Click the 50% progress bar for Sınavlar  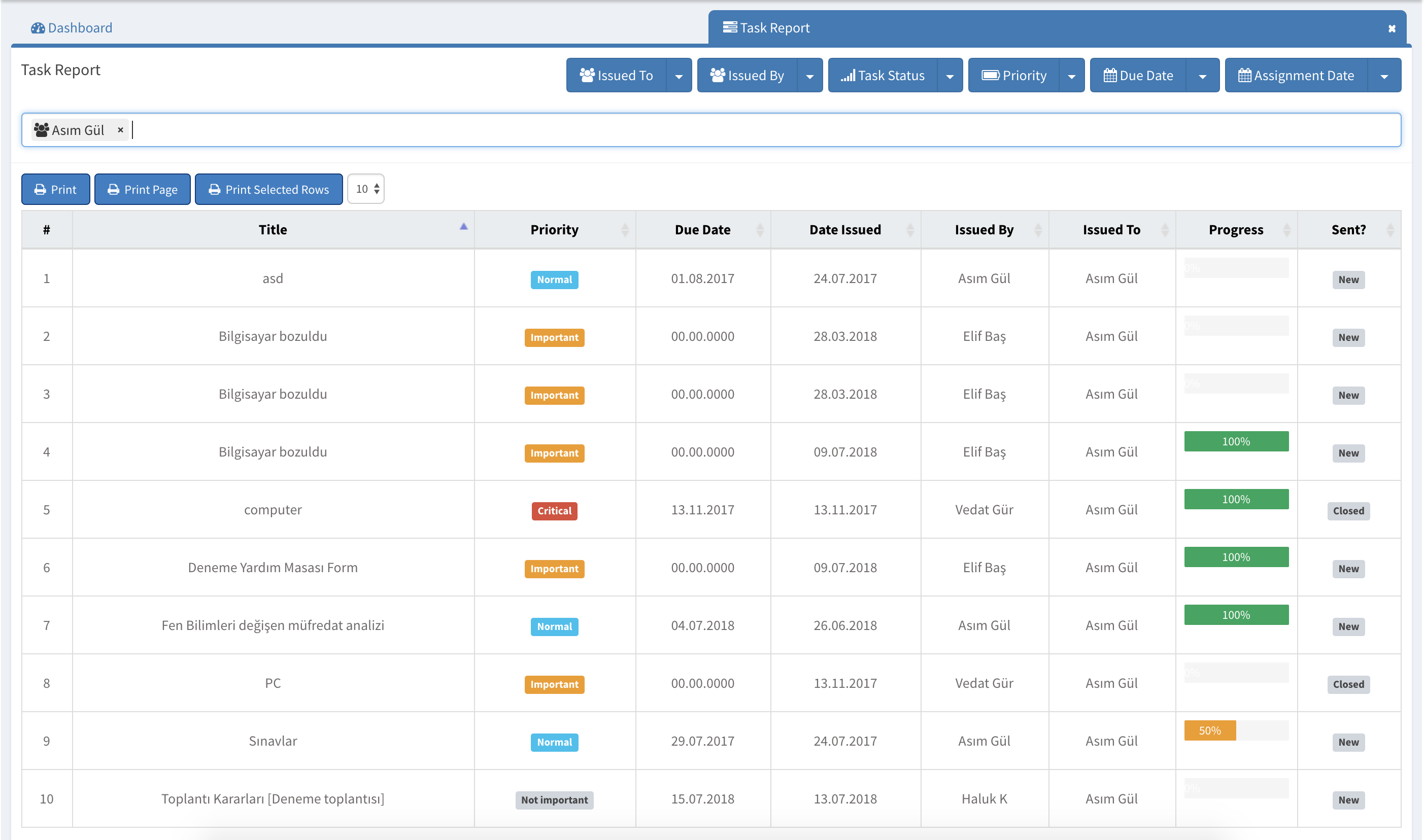(1209, 730)
